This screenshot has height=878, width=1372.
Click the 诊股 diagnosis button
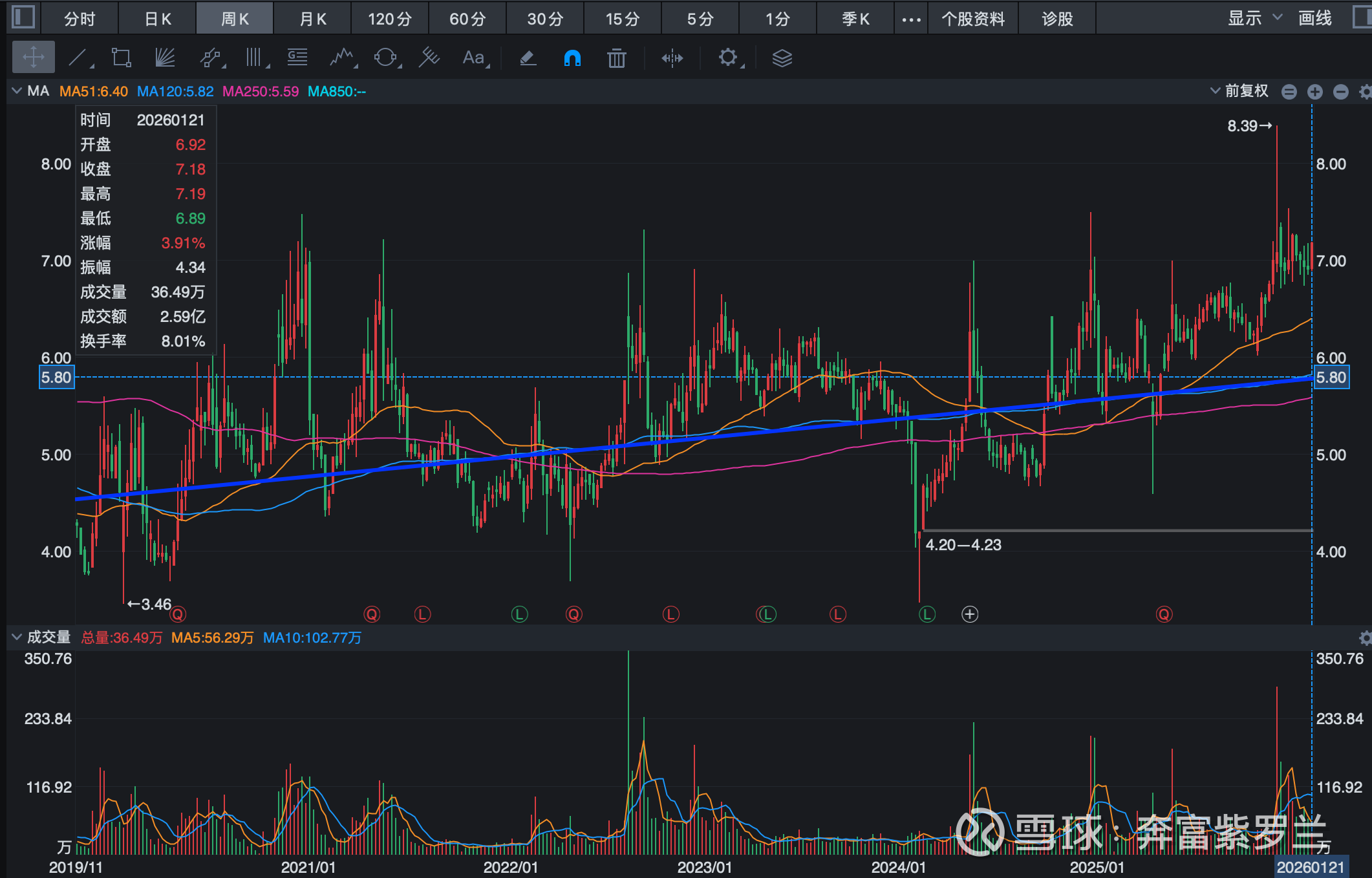(1057, 19)
